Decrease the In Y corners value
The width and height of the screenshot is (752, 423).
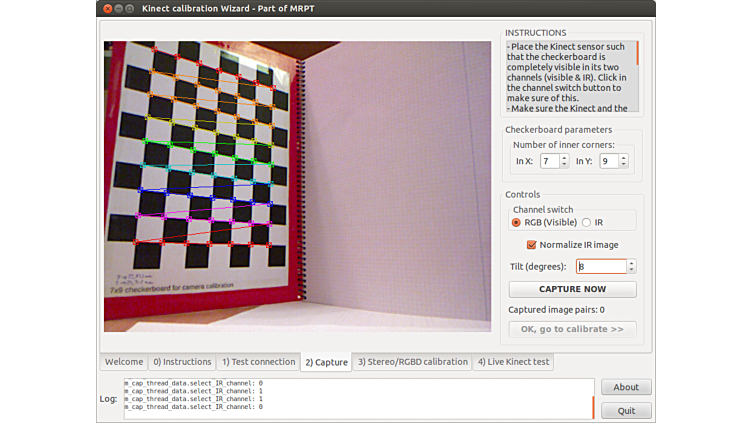point(624,164)
